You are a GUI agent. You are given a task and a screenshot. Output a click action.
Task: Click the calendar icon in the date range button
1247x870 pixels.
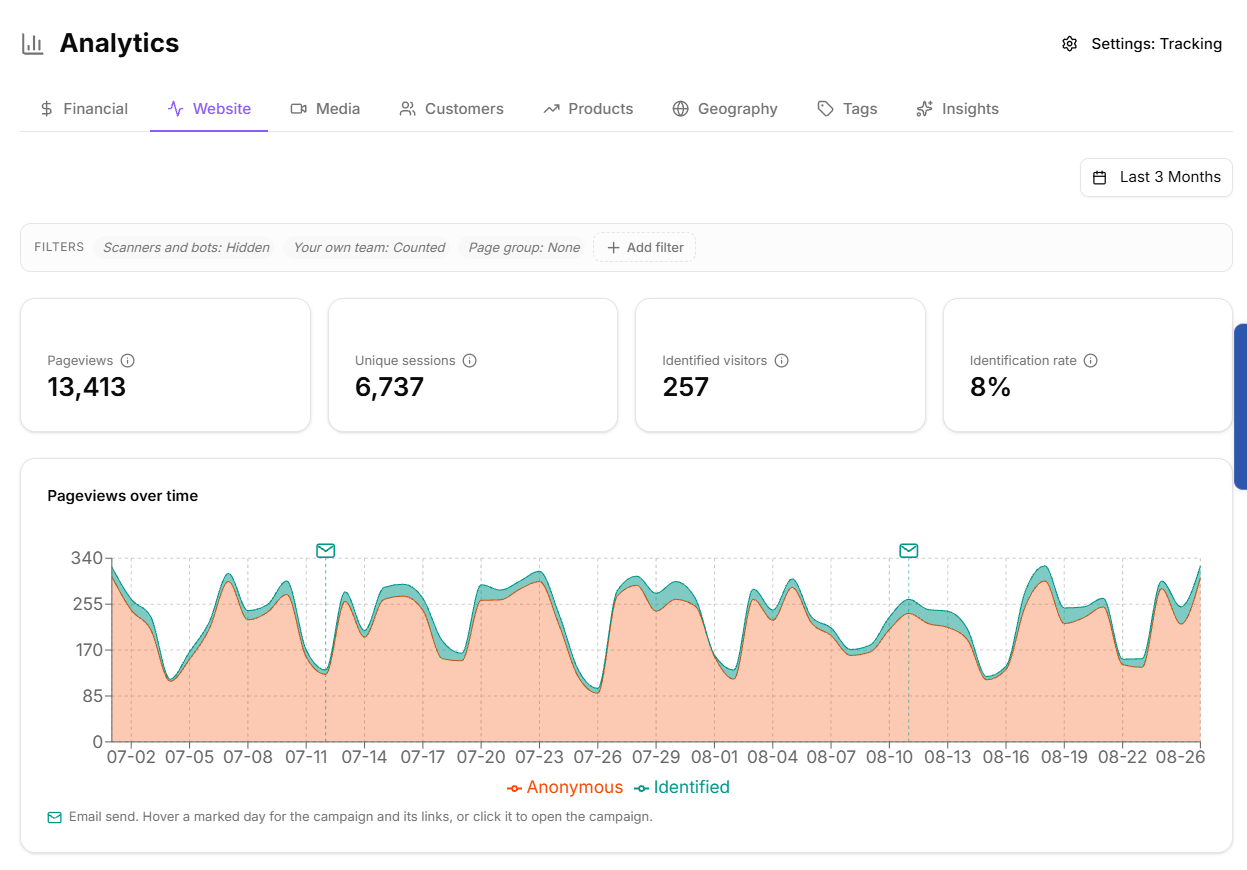pyautogui.click(x=1100, y=177)
